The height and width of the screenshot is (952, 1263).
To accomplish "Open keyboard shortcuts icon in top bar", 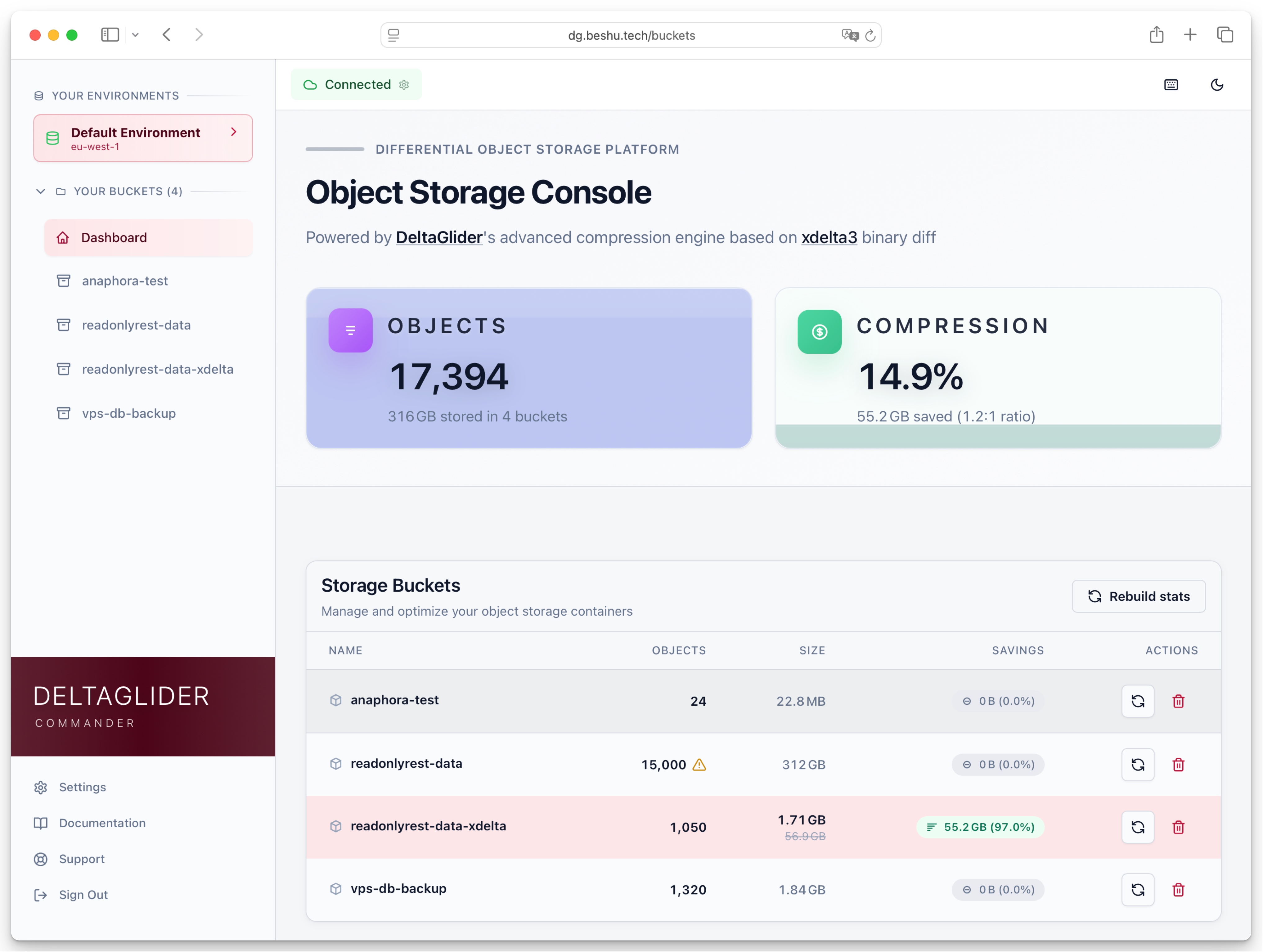I will point(1171,84).
